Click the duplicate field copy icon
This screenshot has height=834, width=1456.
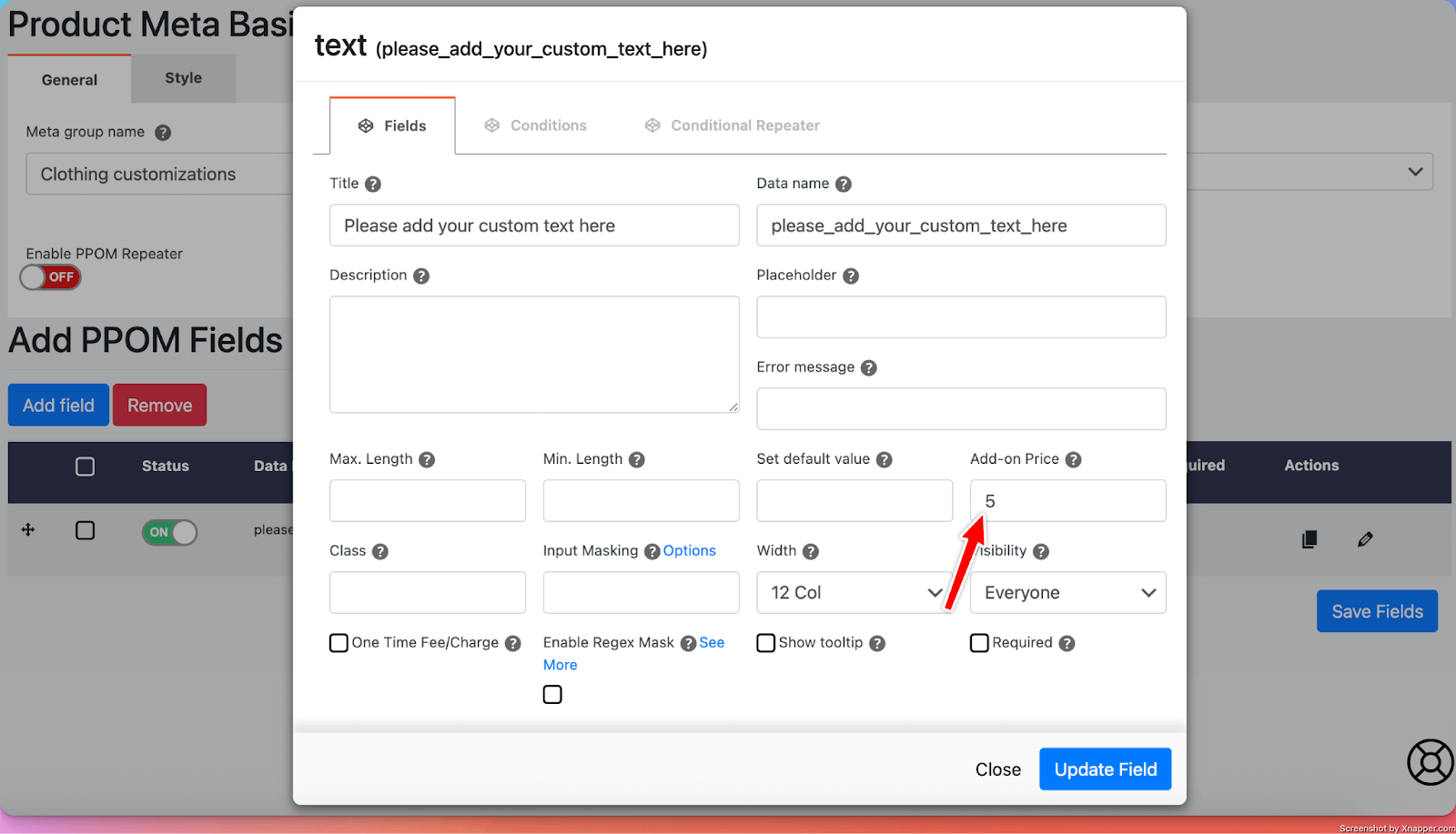[1309, 539]
